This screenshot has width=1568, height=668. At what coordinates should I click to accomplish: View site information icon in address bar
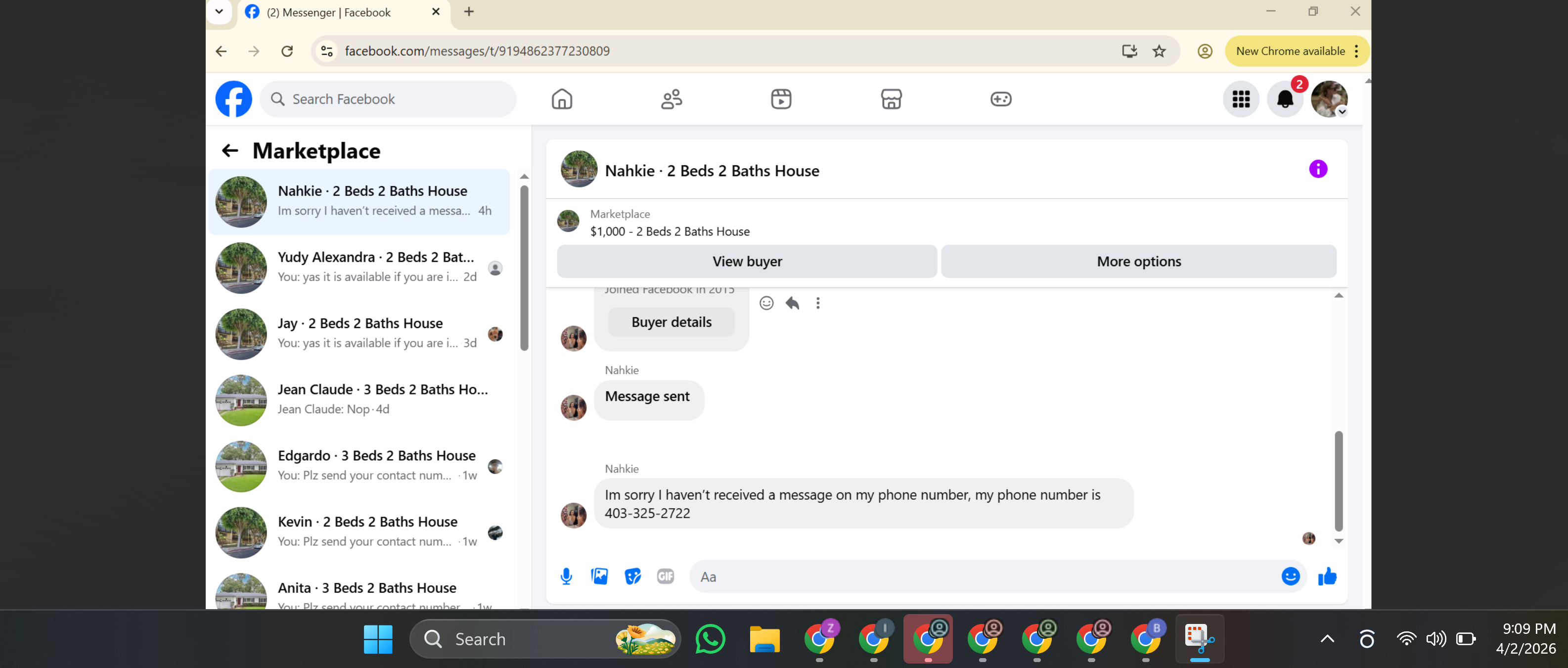(x=327, y=51)
